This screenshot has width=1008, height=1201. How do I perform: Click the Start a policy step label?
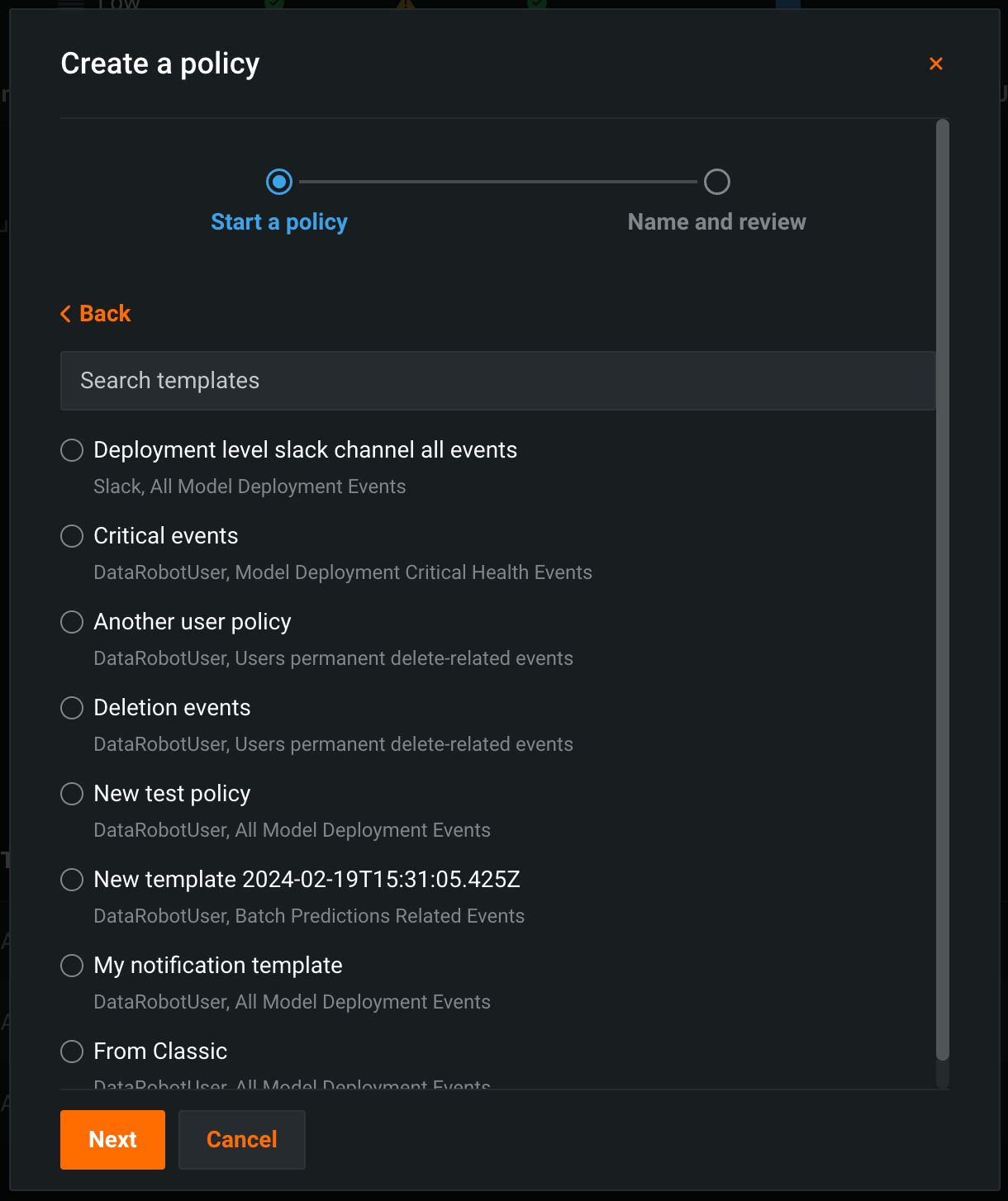tap(279, 222)
